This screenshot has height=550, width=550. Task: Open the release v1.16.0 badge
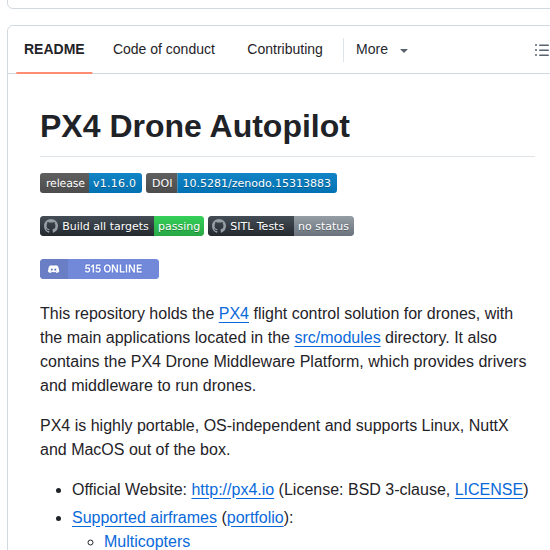tap(91, 183)
